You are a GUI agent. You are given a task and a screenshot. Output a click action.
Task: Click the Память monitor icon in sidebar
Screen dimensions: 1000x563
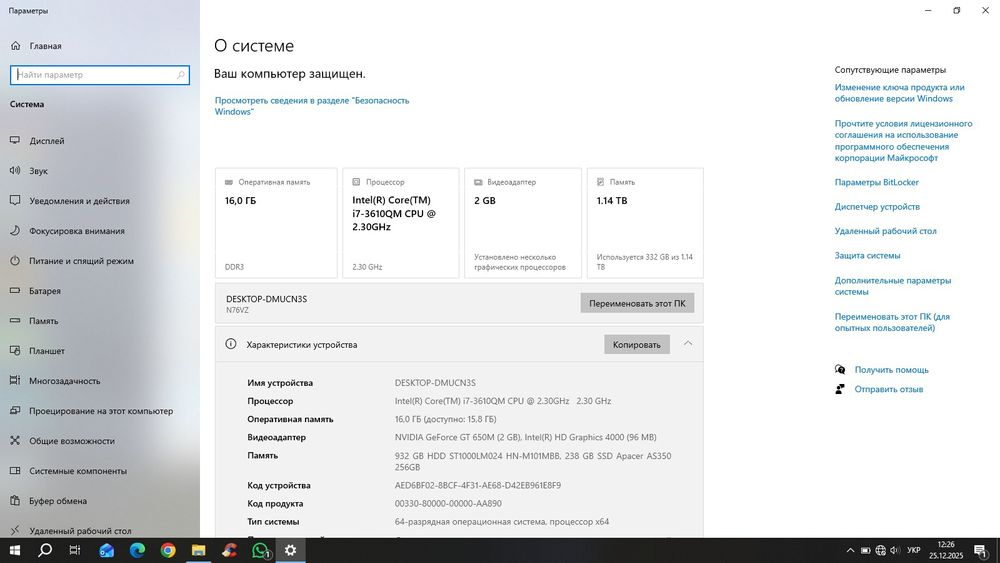pos(15,321)
